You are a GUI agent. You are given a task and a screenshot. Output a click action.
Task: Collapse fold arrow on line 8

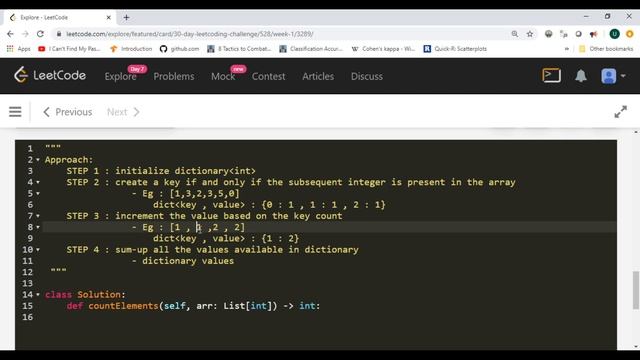(x=38, y=227)
